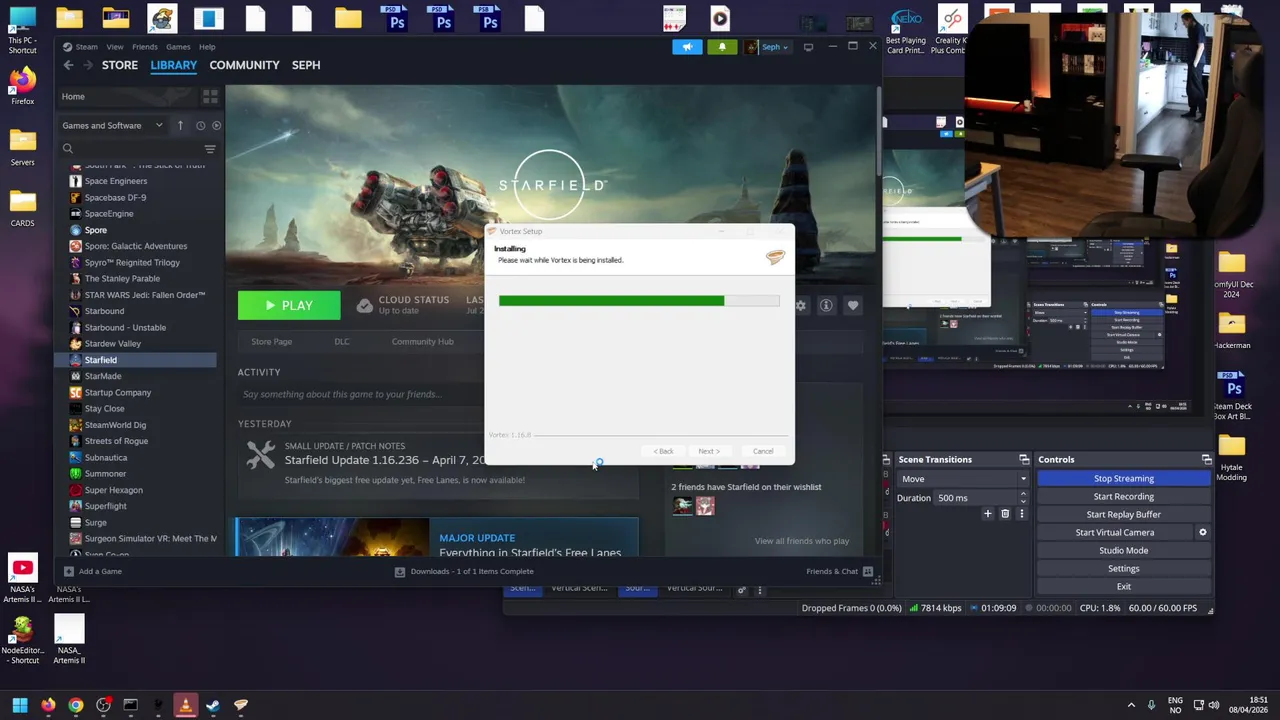Toggle OBS Studio Mode
Image resolution: width=1280 pixels, height=720 pixels.
coord(1123,551)
